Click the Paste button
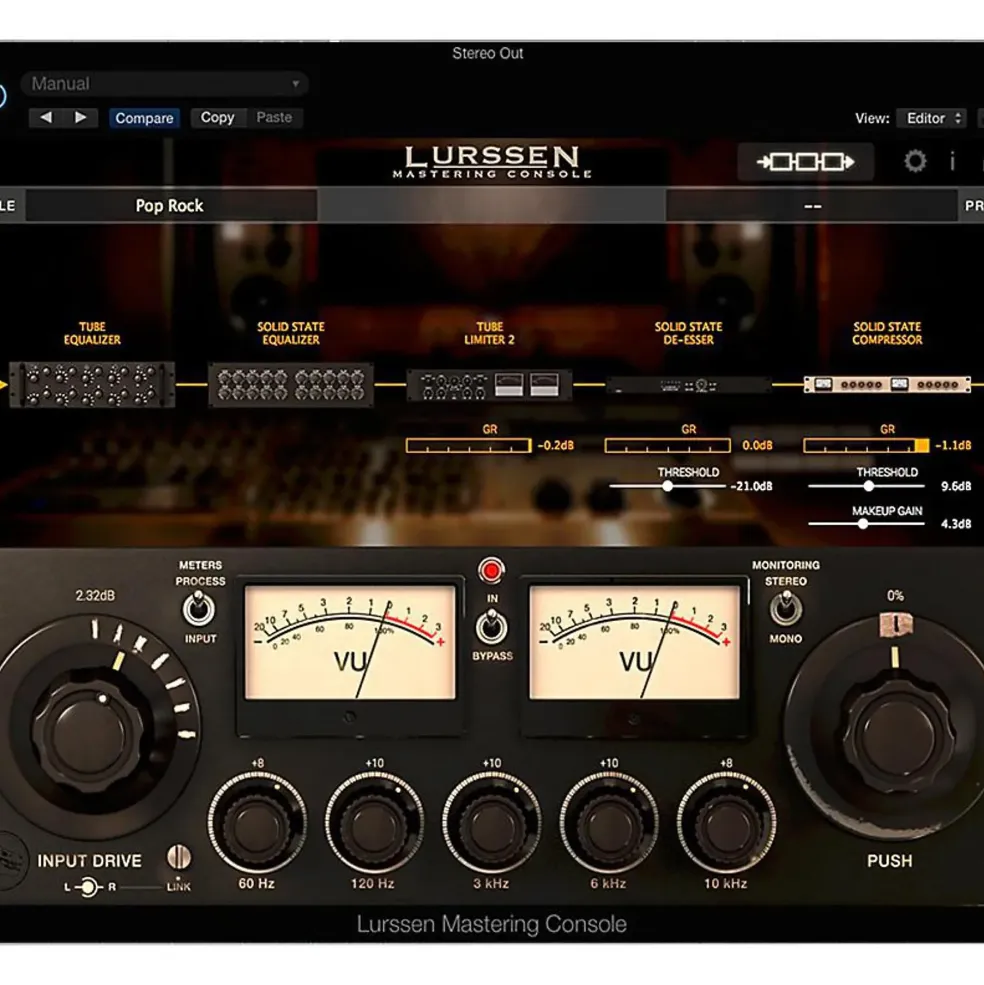Viewport: 984px width, 985px height. [274, 117]
